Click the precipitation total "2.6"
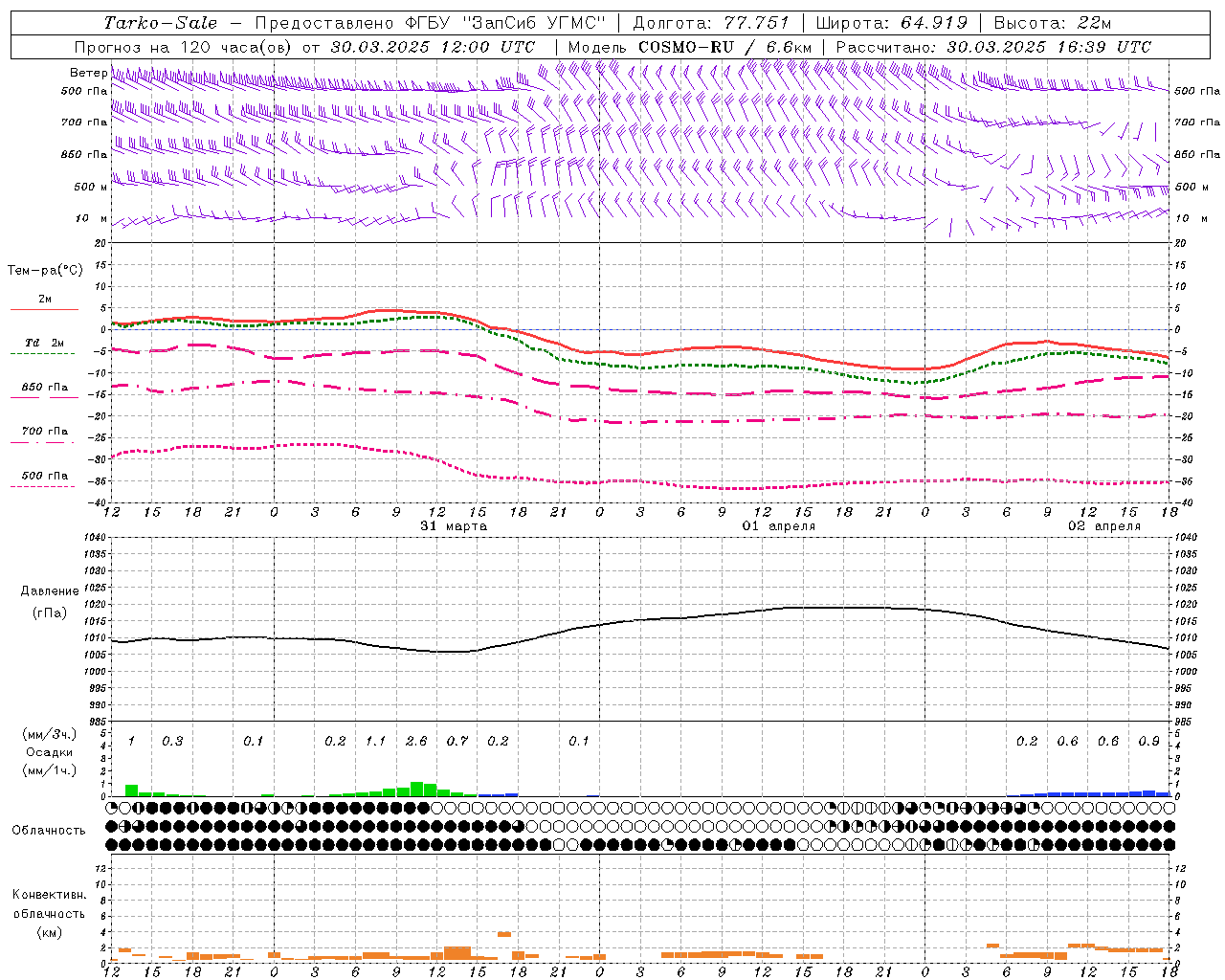This screenshot has height=980, width=1225. click(416, 742)
